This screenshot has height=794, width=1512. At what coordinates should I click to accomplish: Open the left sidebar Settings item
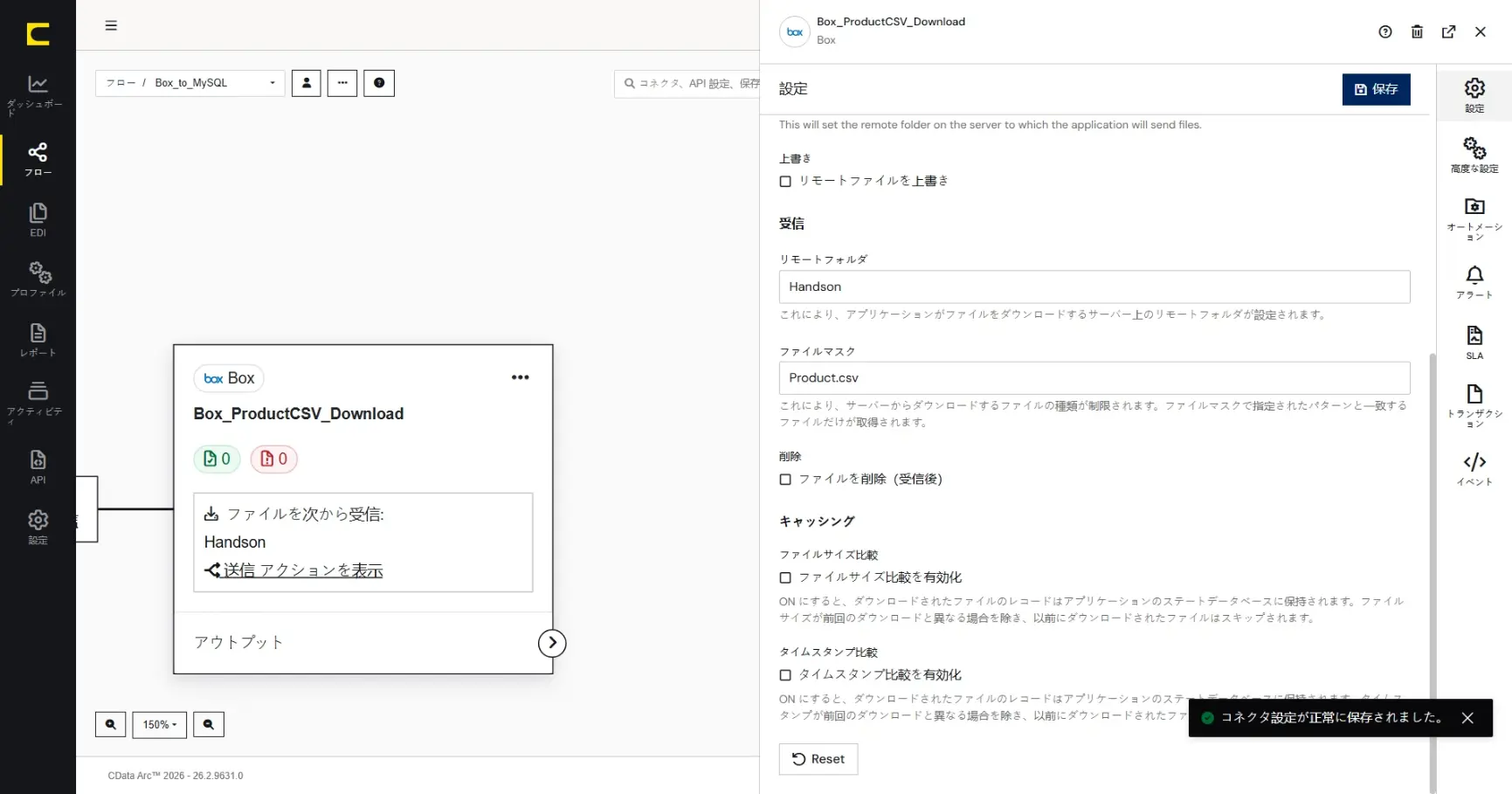coord(38,528)
